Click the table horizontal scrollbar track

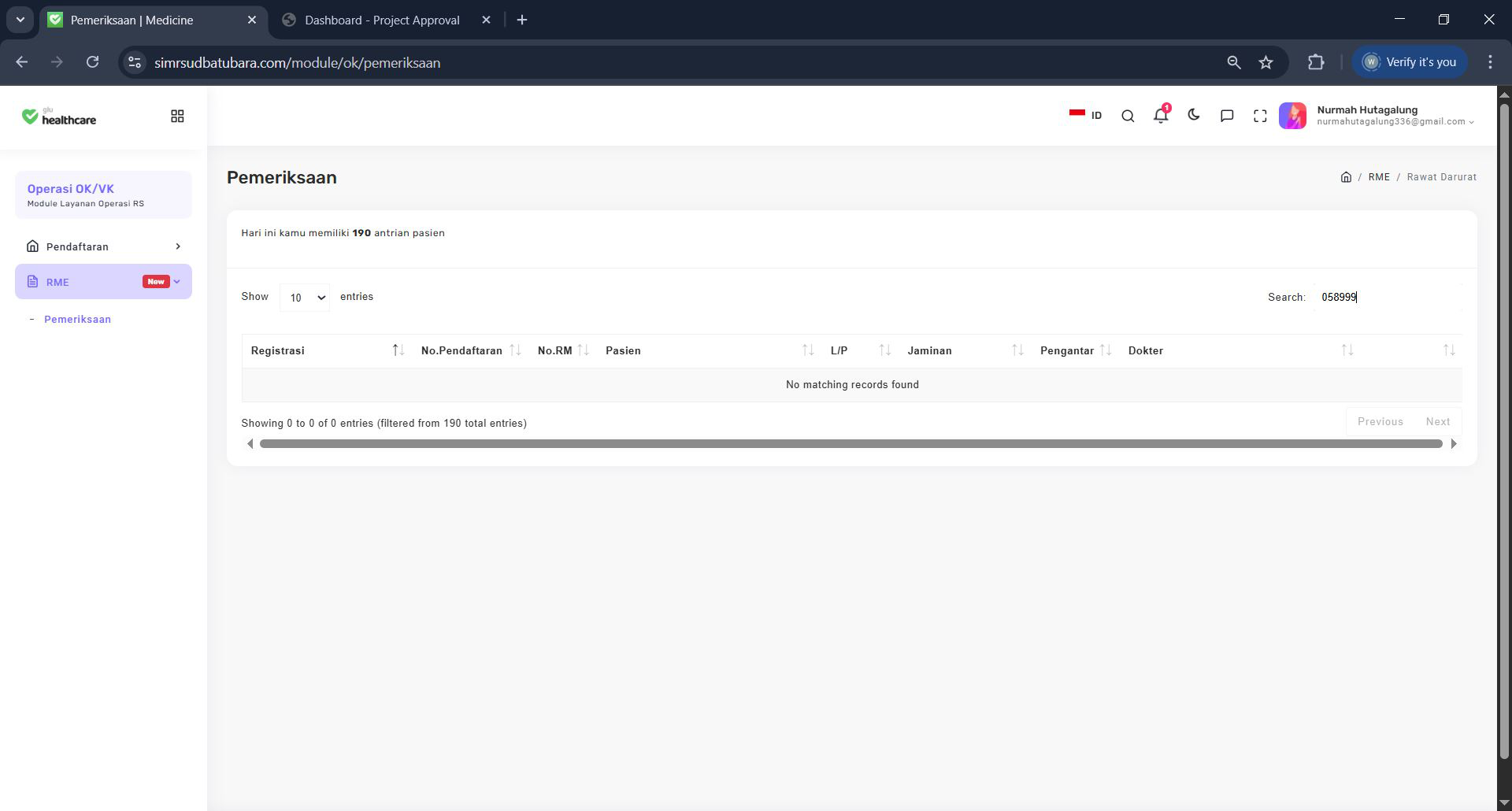coord(850,444)
